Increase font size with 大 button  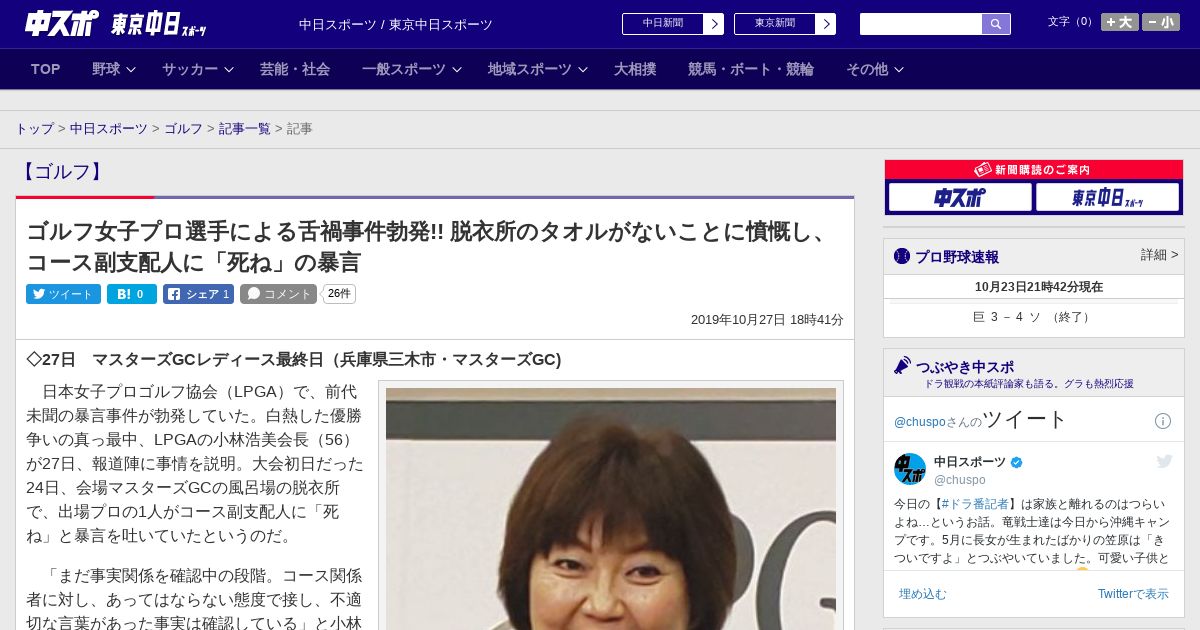point(1120,22)
